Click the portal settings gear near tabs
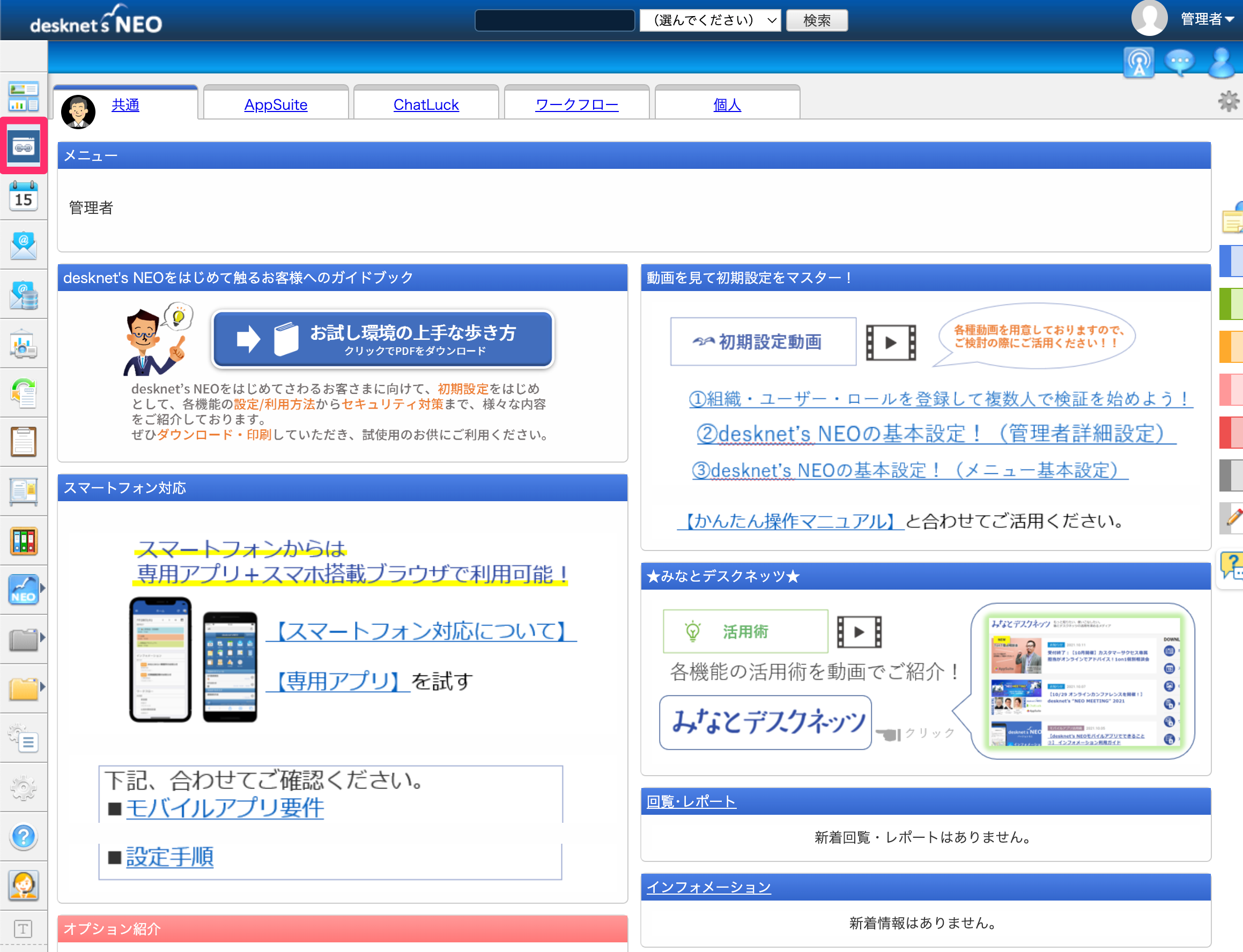Image resolution: width=1243 pixels, height=952 pixels. (1229, 101)
